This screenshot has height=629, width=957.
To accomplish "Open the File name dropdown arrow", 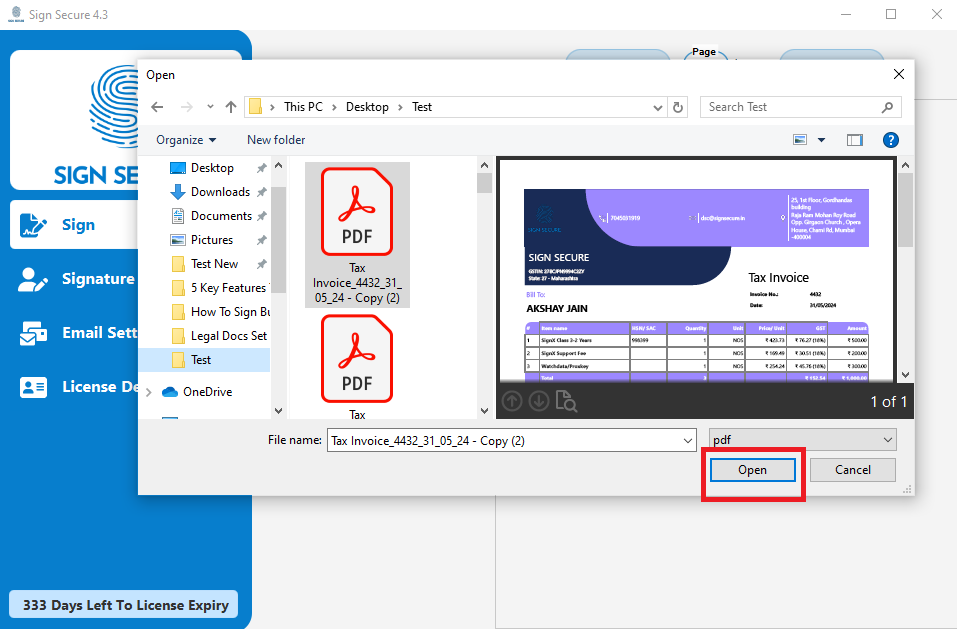I will [x=688, y=440].
